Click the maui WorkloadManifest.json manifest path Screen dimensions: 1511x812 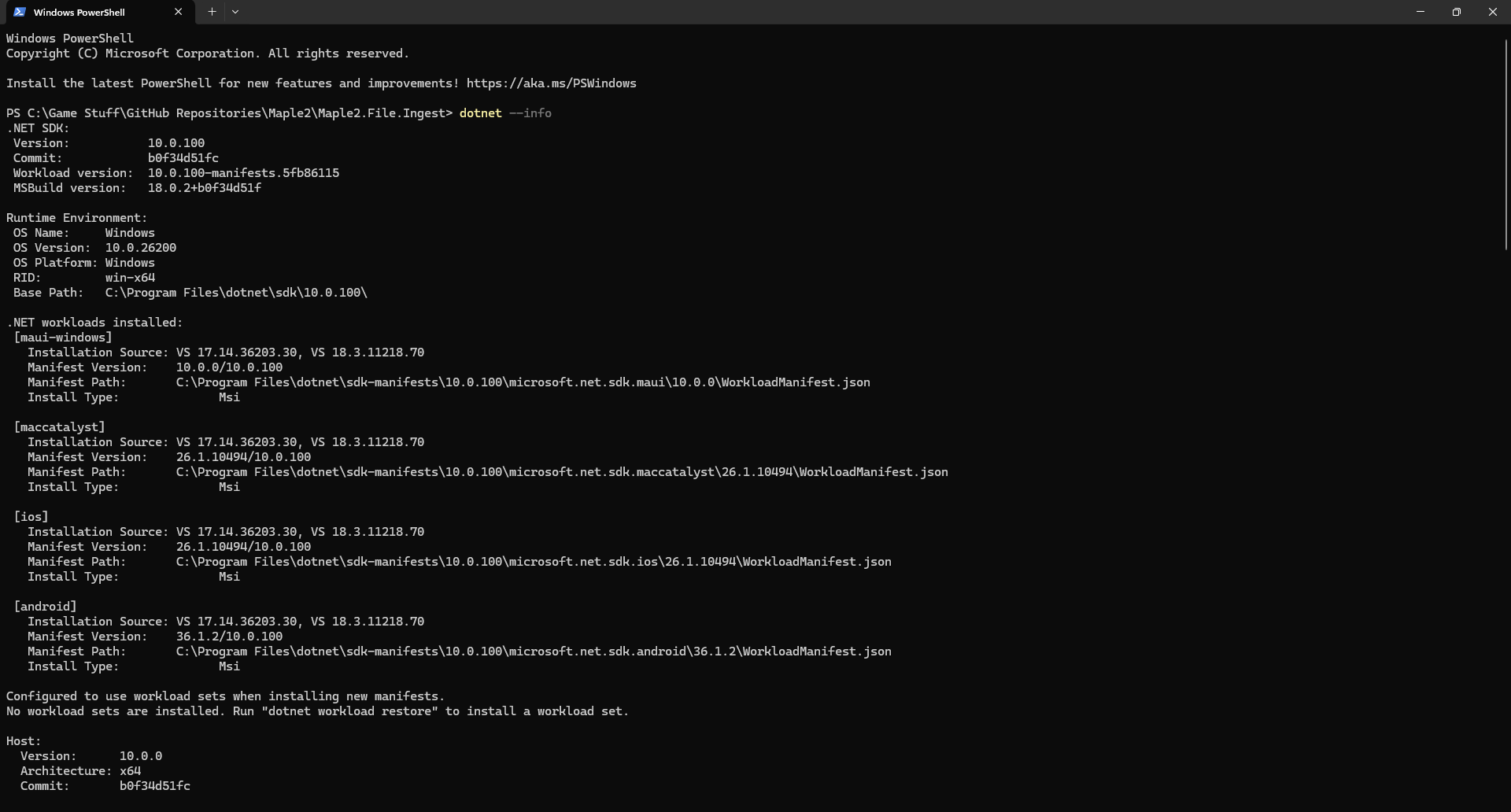(523, 382)
